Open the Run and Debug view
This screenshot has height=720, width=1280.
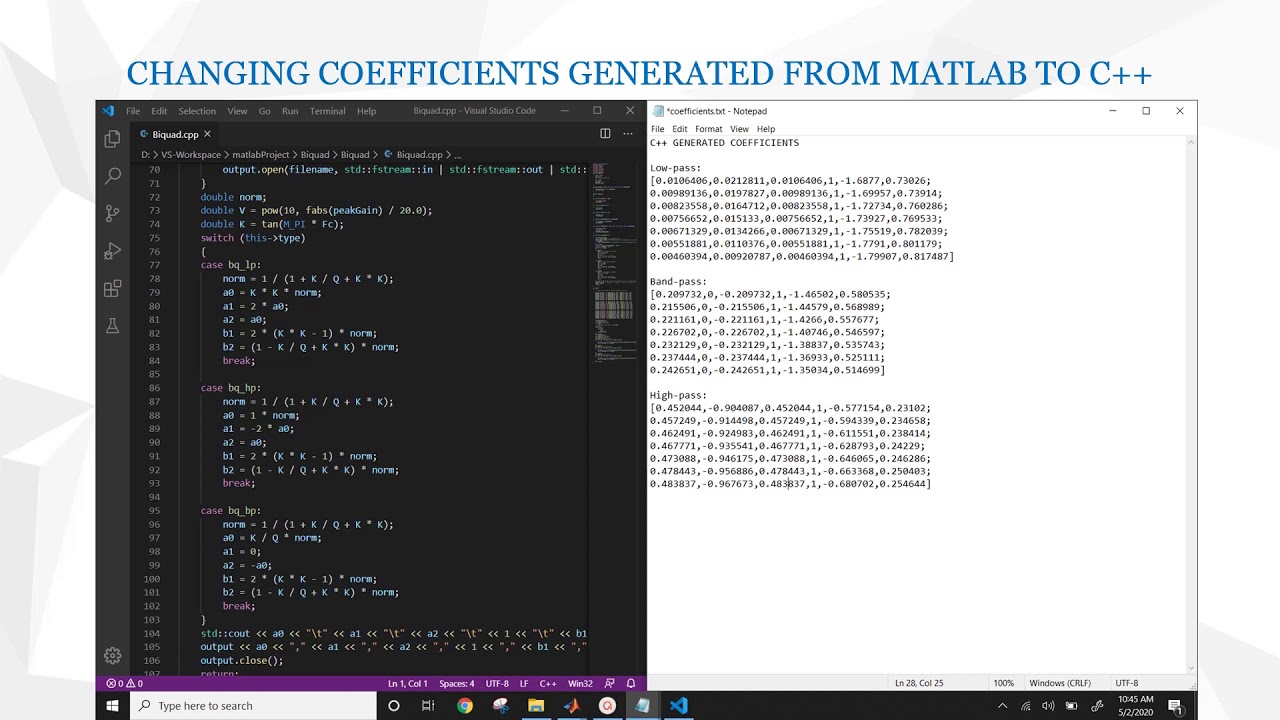(x=112, y=251)
